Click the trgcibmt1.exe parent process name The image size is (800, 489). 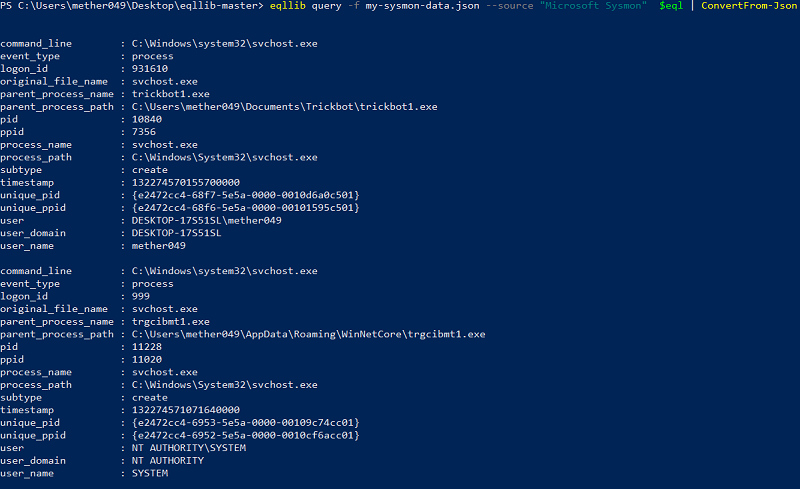[170, 322]
